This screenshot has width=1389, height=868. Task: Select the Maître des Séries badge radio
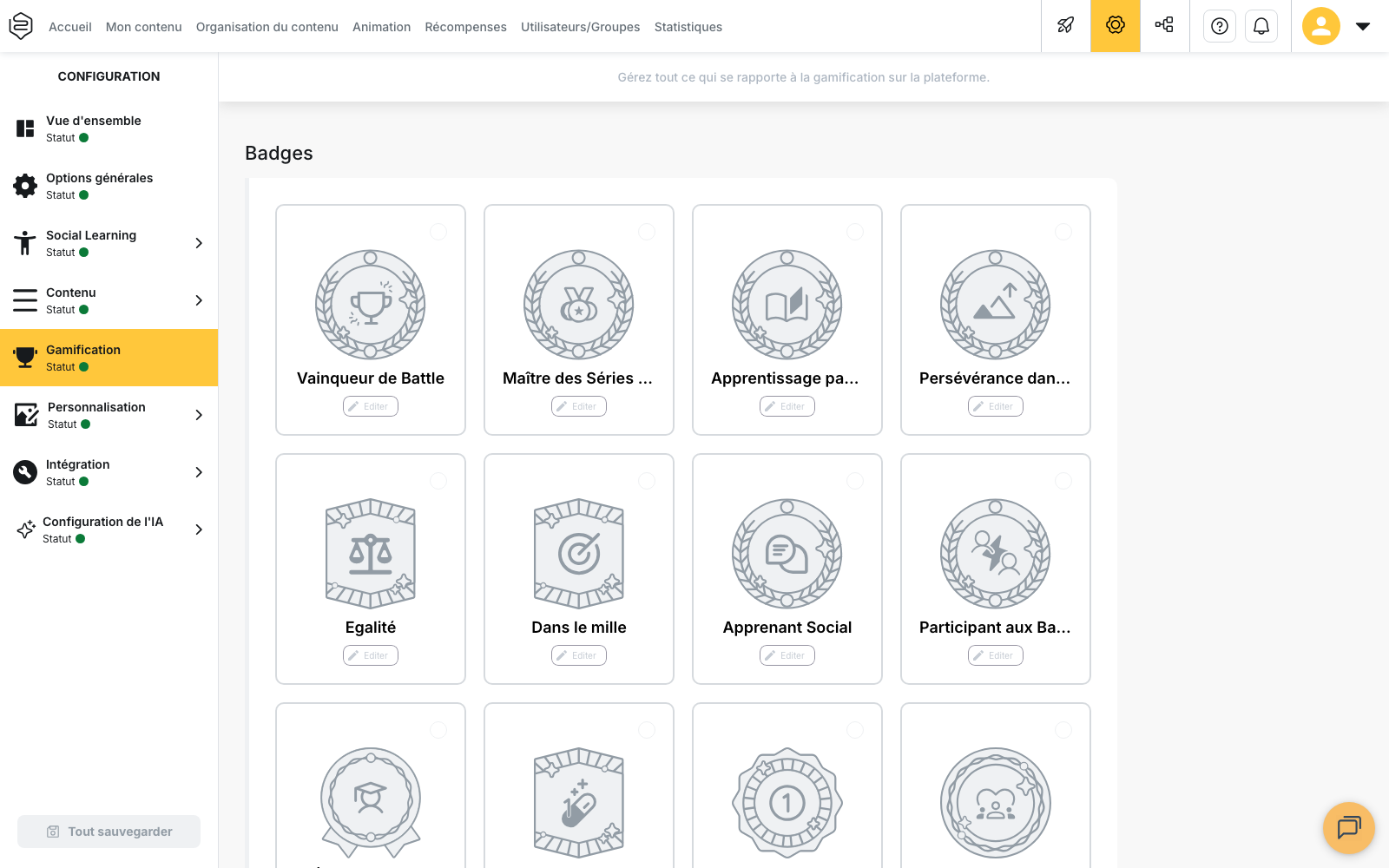click(647, 232)
